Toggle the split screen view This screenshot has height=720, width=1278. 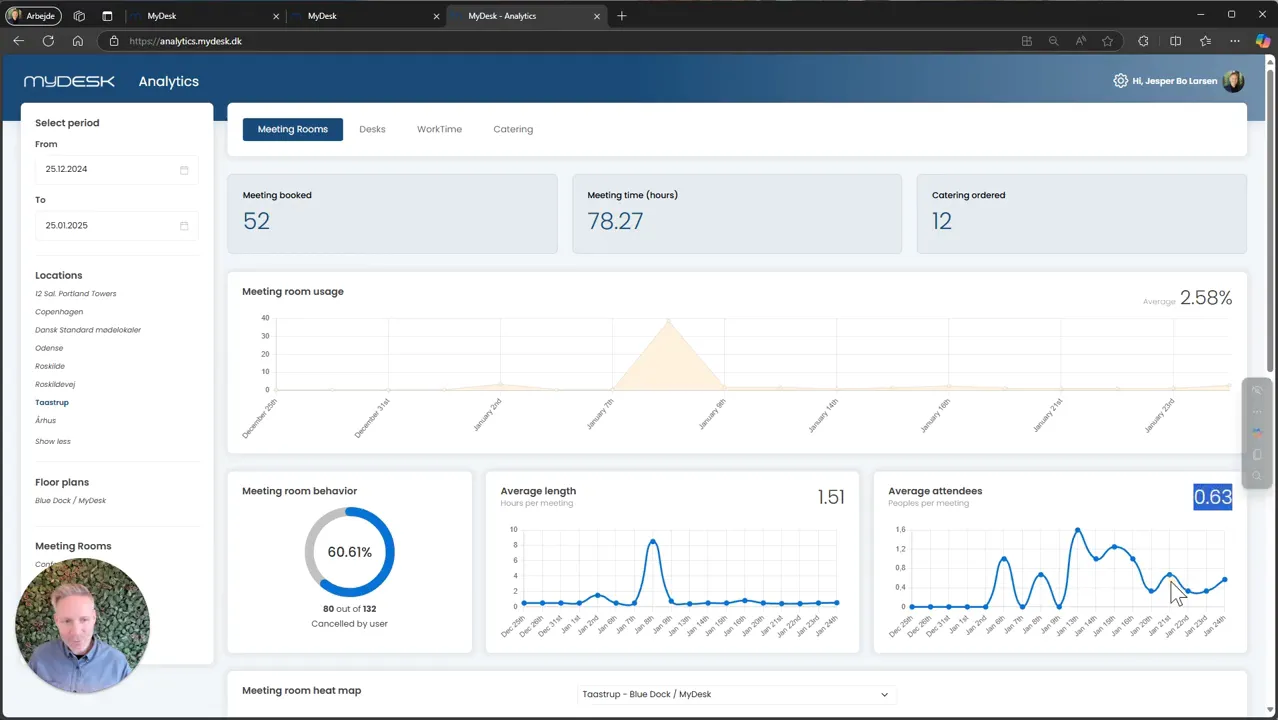(1175, 41)
